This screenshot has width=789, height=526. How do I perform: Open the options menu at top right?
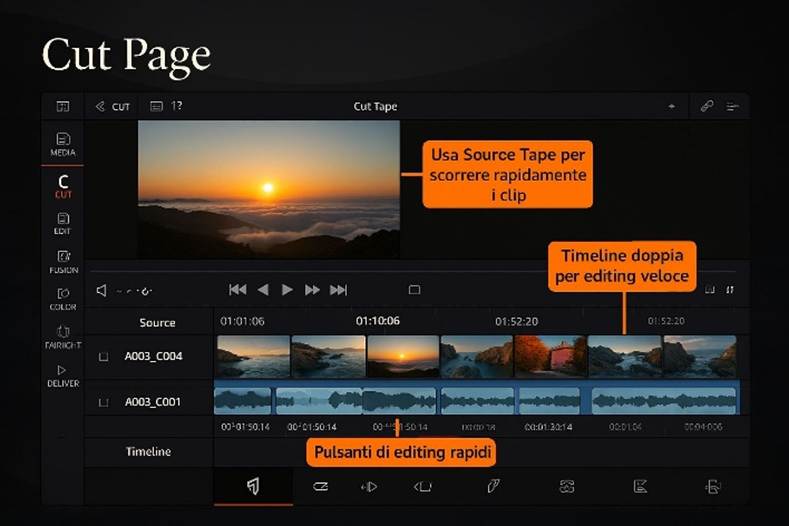pos(732,106)
